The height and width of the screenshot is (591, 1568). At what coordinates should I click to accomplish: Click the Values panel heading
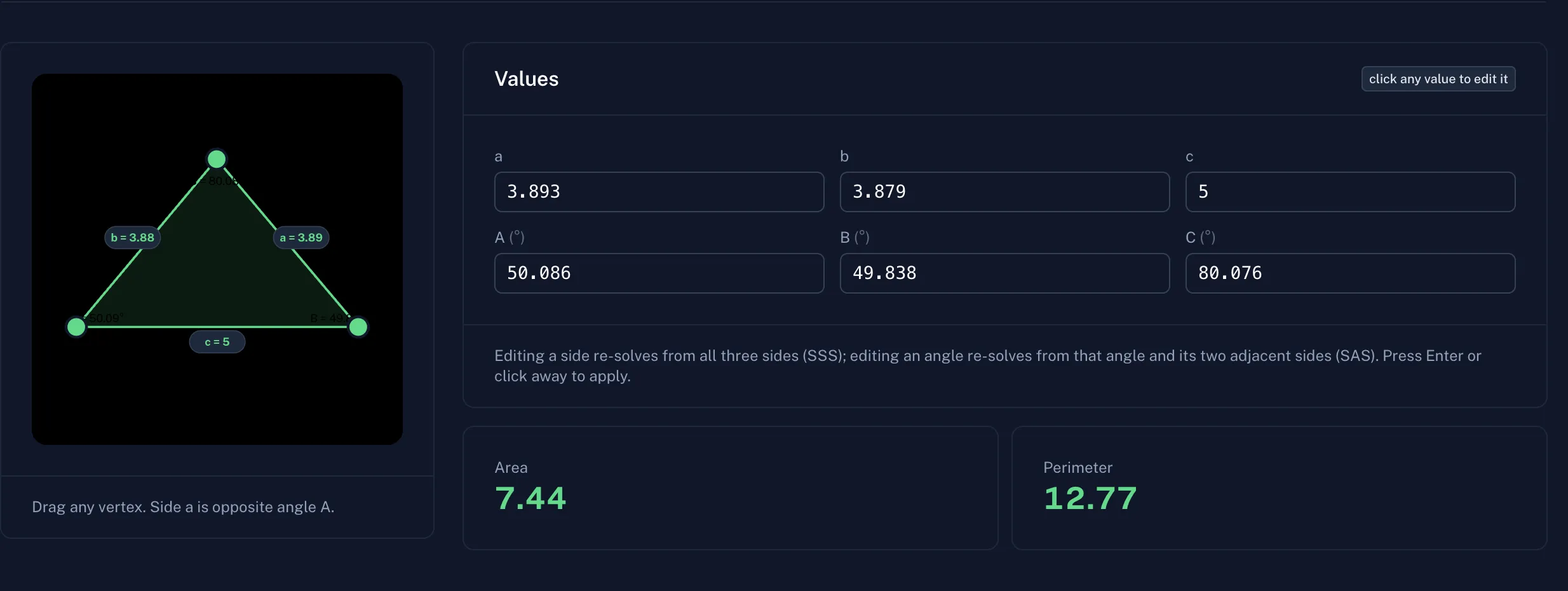click(527, 79)
